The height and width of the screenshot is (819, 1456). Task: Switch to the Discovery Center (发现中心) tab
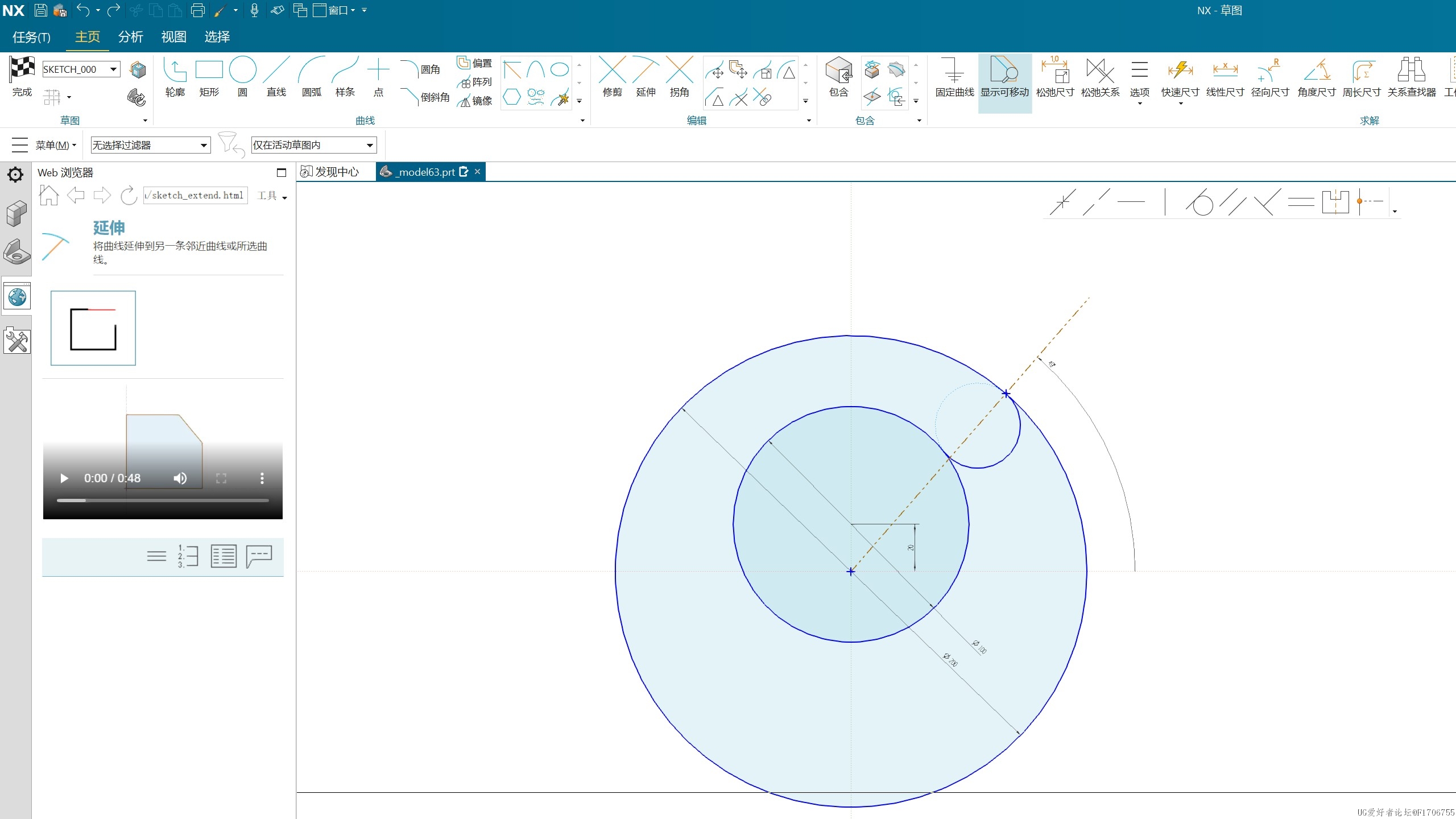coord(330,172)
